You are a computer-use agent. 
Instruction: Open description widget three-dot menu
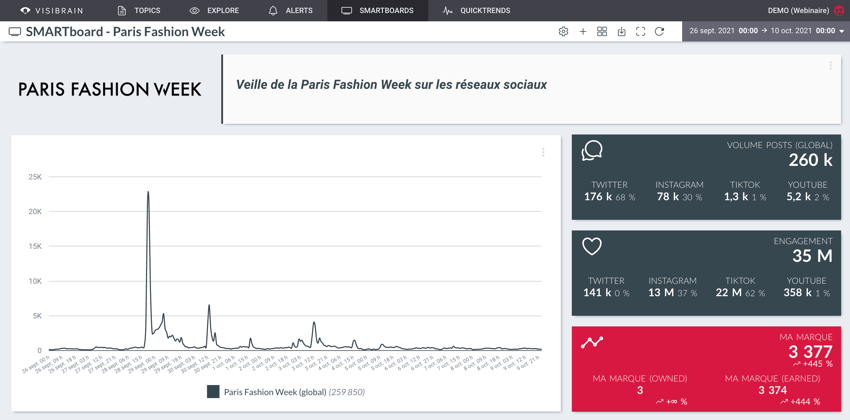click(830, 66)
